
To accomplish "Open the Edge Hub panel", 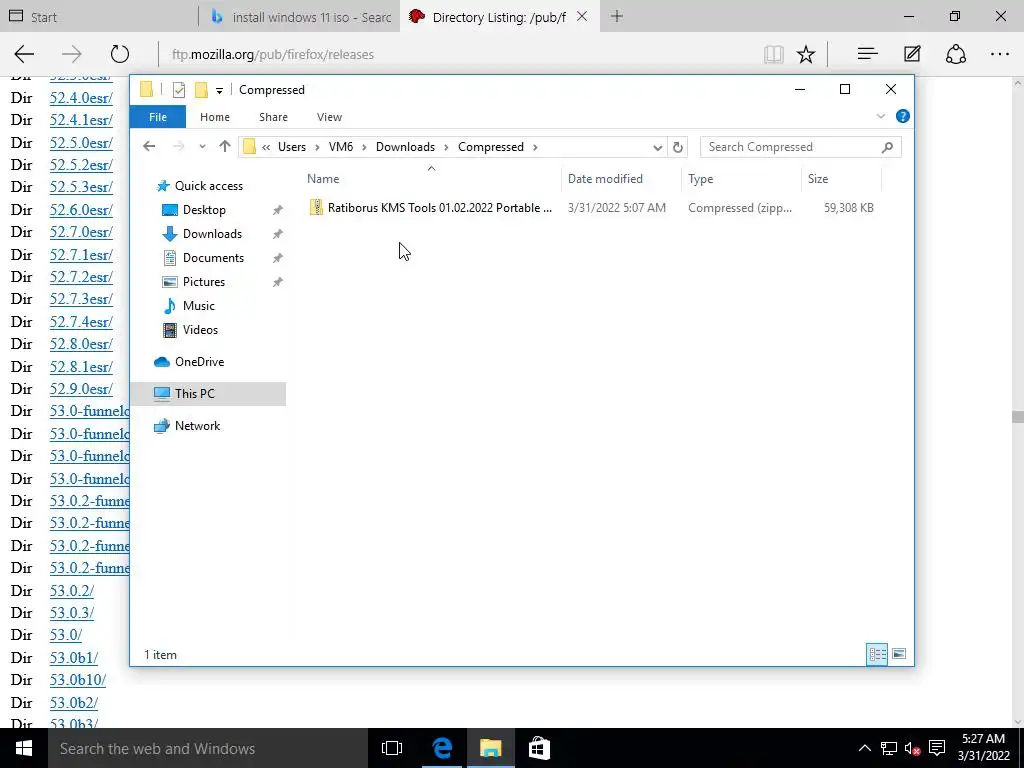I will pos(867,54).
